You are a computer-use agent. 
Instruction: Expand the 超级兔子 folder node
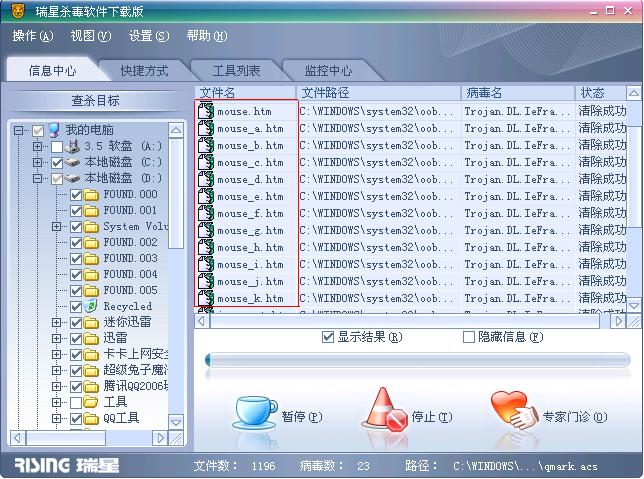(x=57, y=370)
